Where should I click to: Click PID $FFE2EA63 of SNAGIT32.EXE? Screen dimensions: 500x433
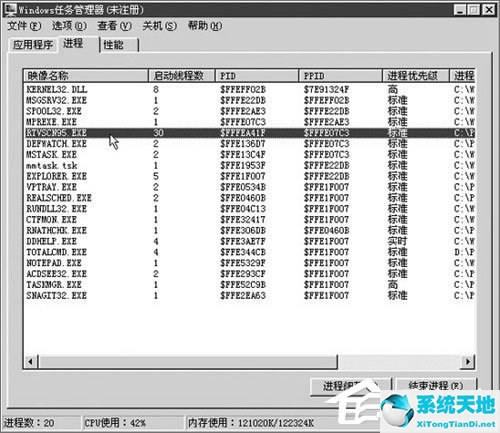pos(243,295)
